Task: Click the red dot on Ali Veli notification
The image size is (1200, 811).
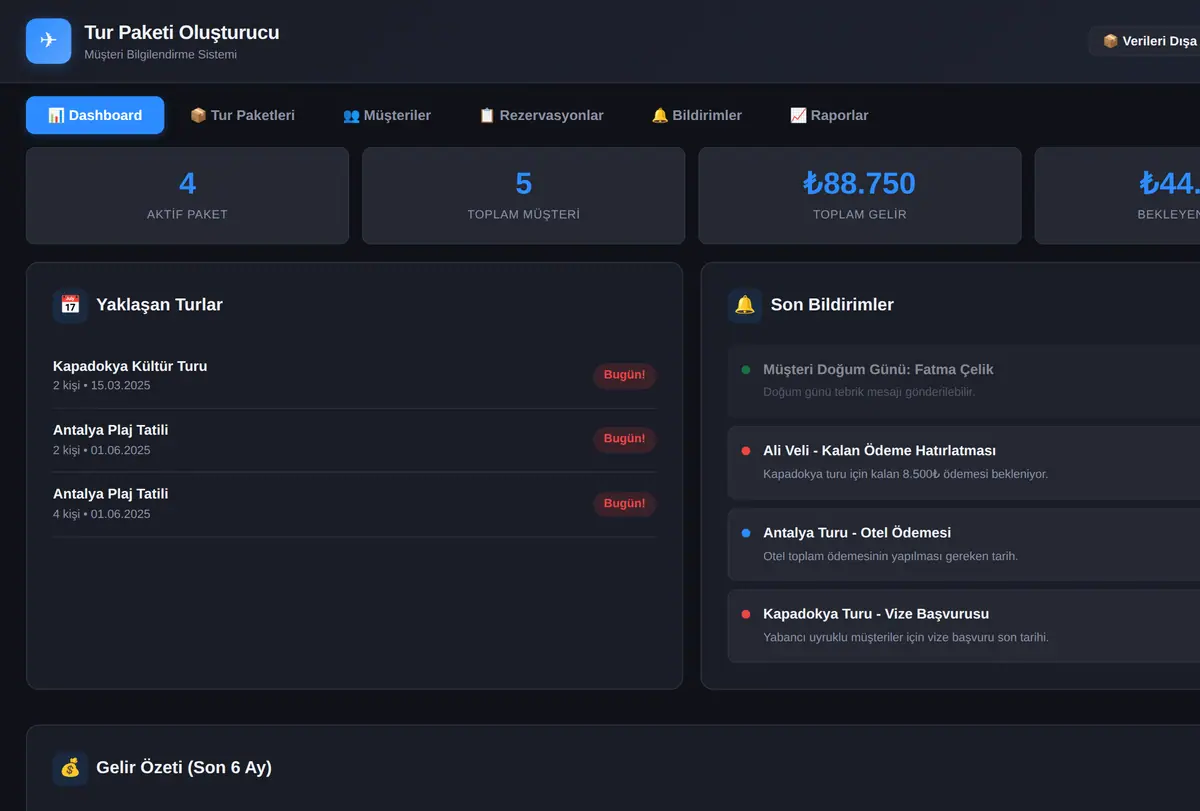Action: pos(746,451)
